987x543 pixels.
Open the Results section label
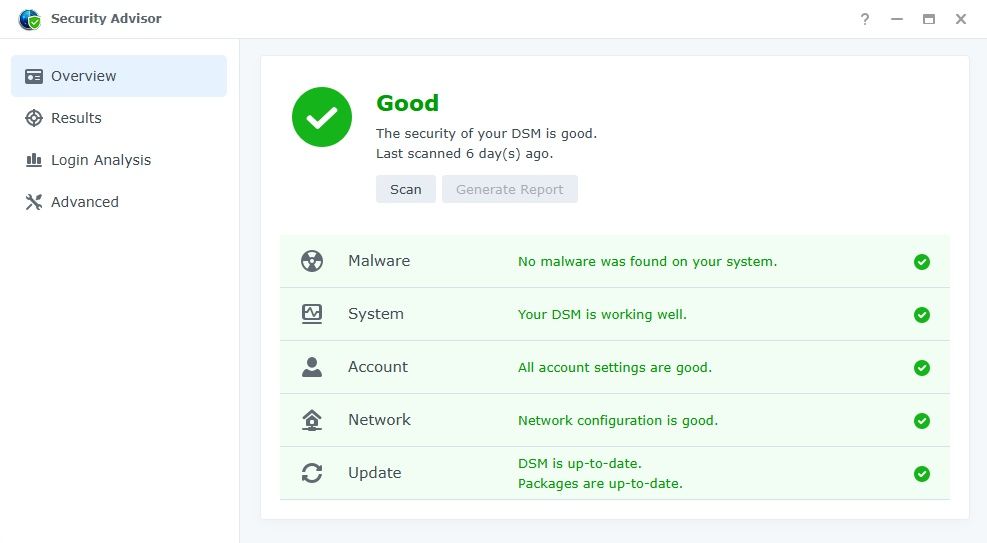point(76,118)
